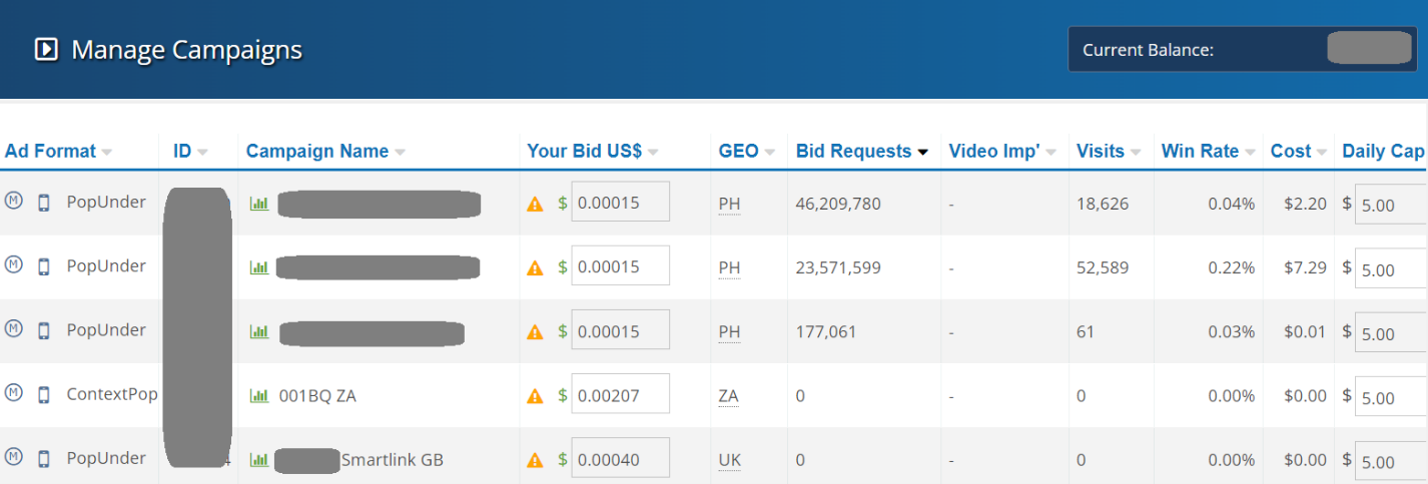Click the M circle icon in the 23,571,599 row

coord(13,264)
